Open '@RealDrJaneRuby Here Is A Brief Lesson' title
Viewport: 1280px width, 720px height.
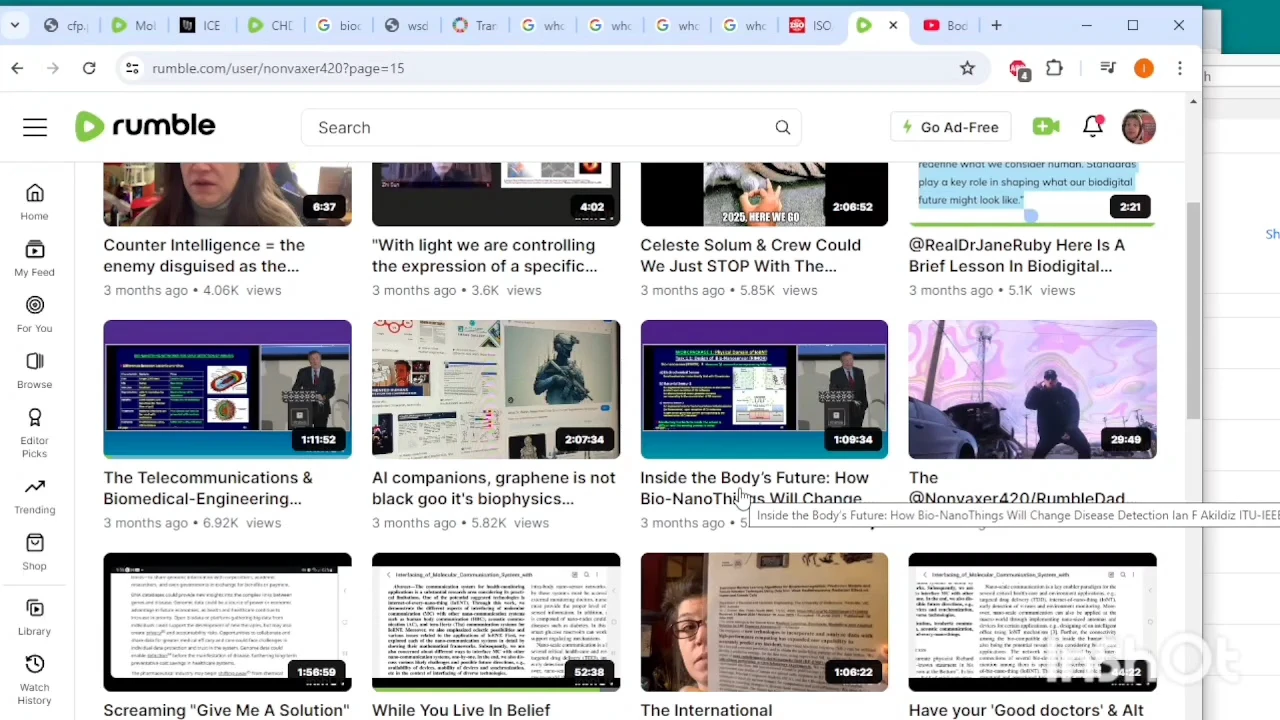pos(1017,255)
